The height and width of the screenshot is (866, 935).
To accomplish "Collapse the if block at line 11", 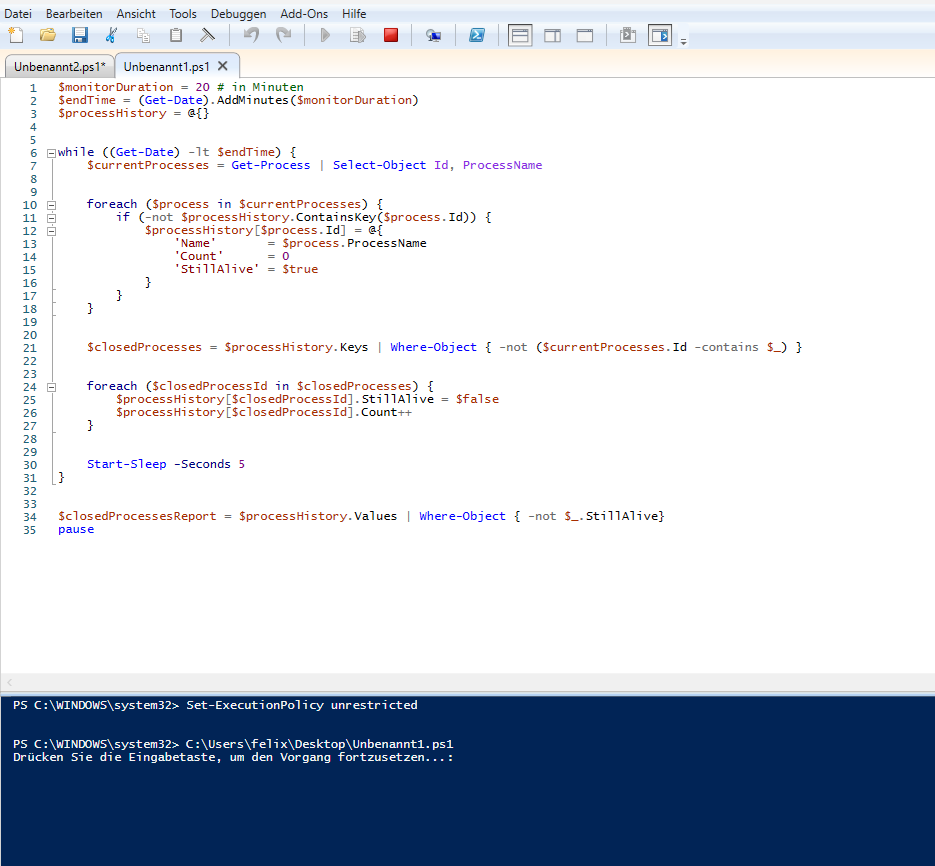I will [51, 218].
